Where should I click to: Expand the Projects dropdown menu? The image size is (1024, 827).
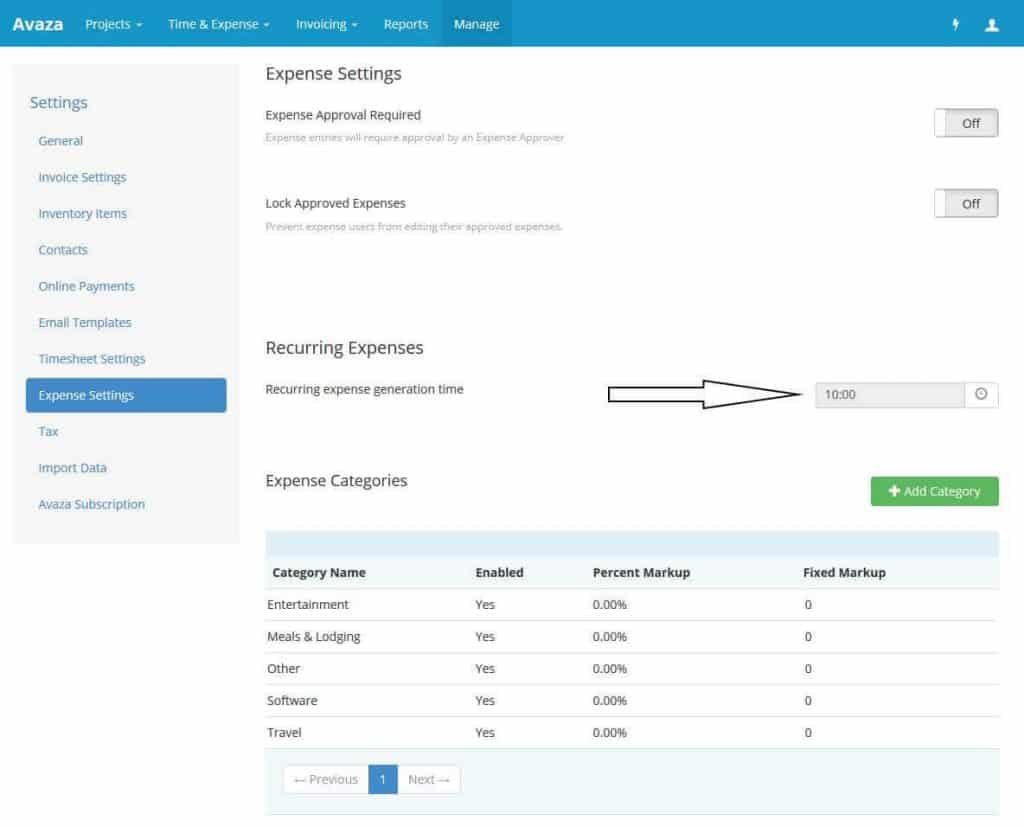tap(113, 24)
